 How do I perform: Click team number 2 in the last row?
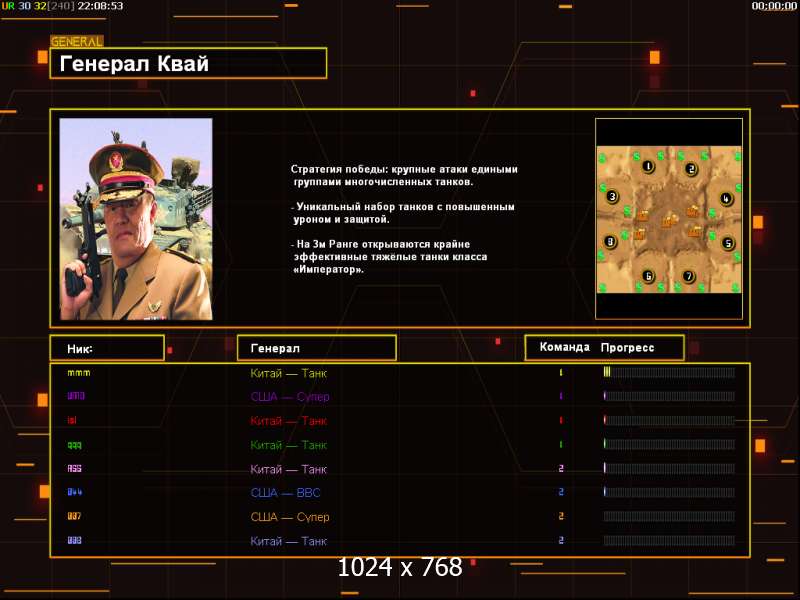pos(561,540)
